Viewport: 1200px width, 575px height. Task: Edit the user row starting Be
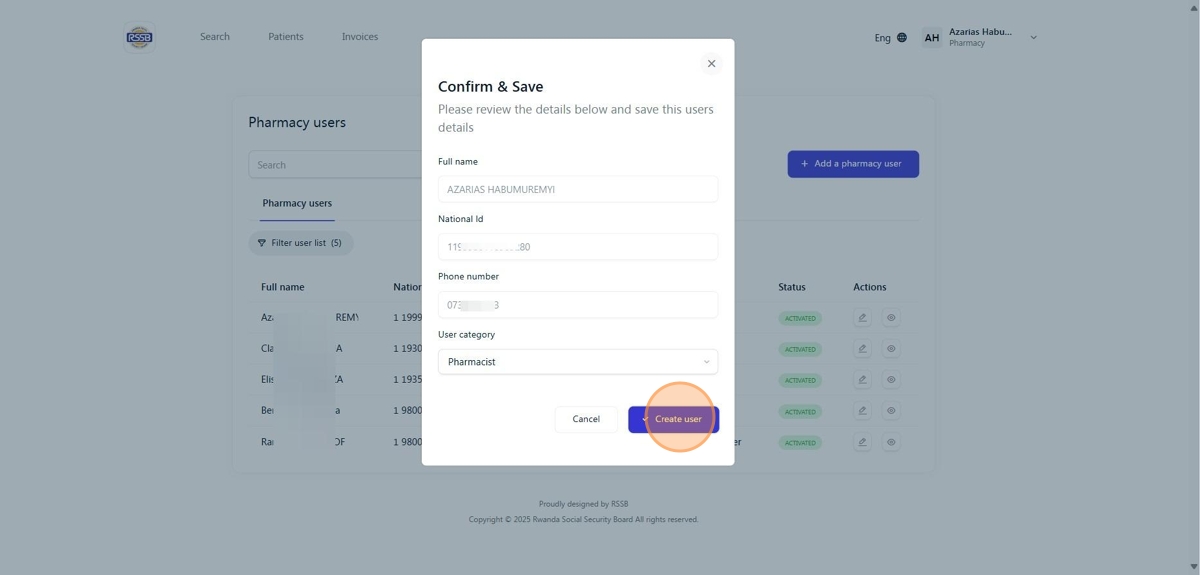[x=862, y=411]
